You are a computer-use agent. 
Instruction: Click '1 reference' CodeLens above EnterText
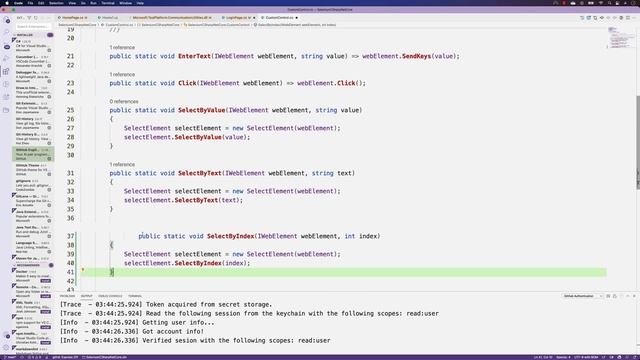click(x=122, y=47)
